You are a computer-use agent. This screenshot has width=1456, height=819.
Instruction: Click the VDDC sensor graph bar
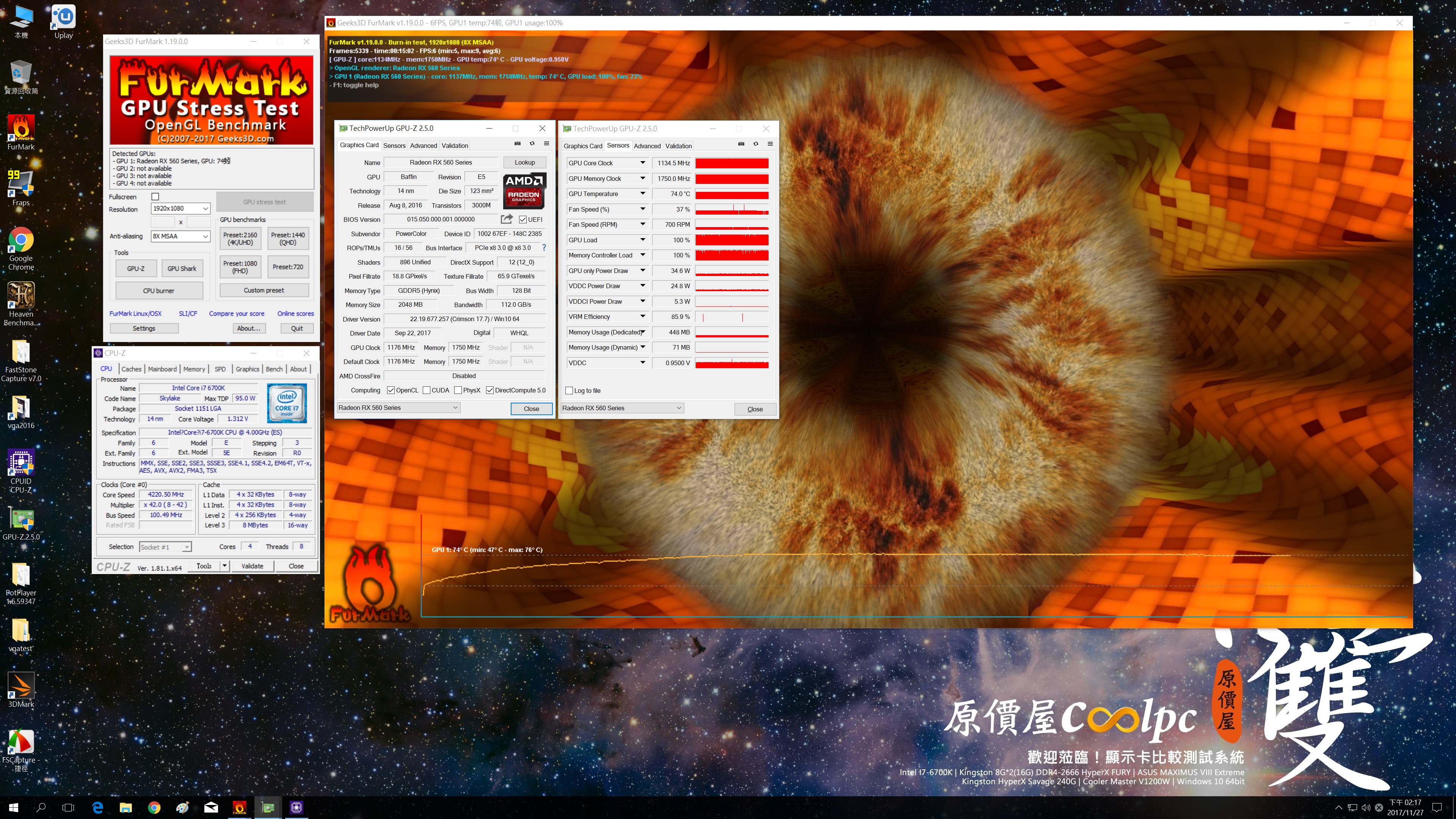pos(732,363)
